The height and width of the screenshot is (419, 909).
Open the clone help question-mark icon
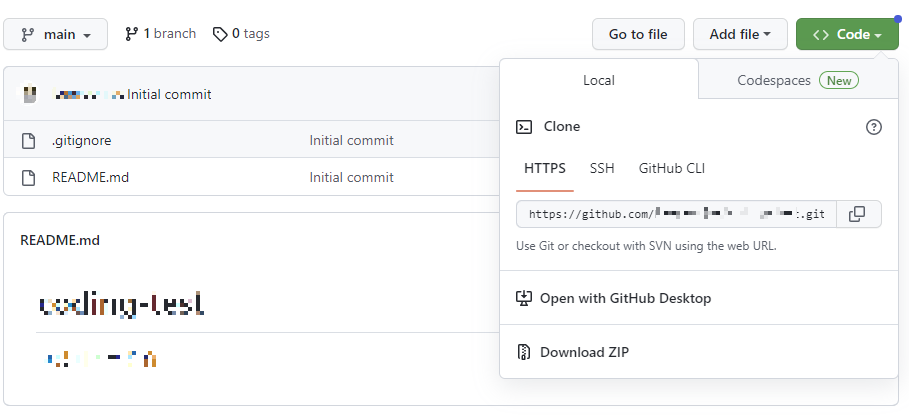pyautogui.click(x=874, y=127)
